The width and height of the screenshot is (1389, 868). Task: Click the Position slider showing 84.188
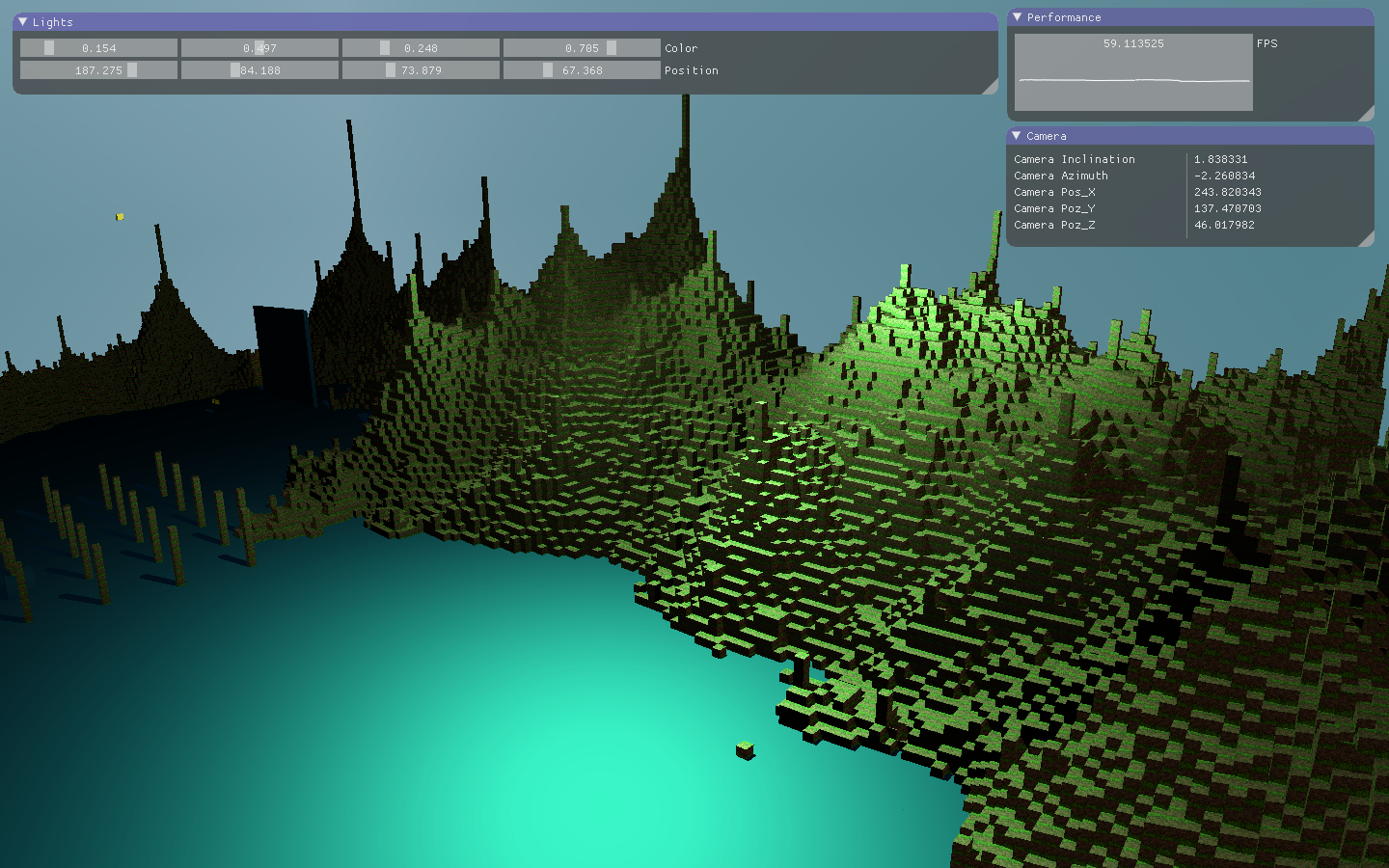pyautogui.click(x=259, y=70)
